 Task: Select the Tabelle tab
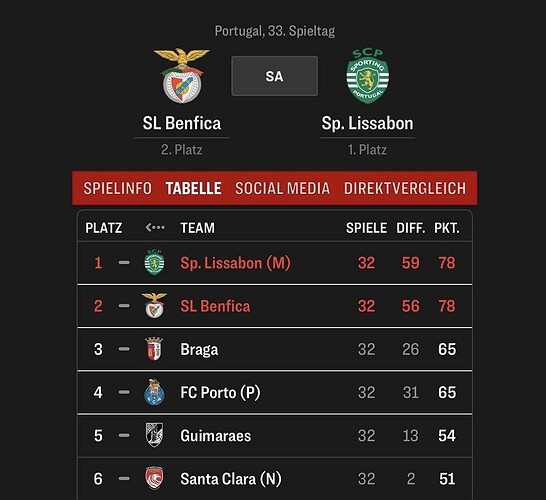click(x=194, y=188)
